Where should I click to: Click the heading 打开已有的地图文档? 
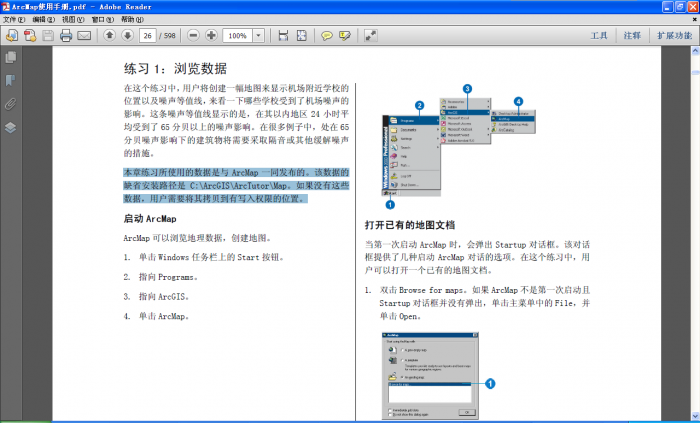pyautogui.click(x=410, y=225)
